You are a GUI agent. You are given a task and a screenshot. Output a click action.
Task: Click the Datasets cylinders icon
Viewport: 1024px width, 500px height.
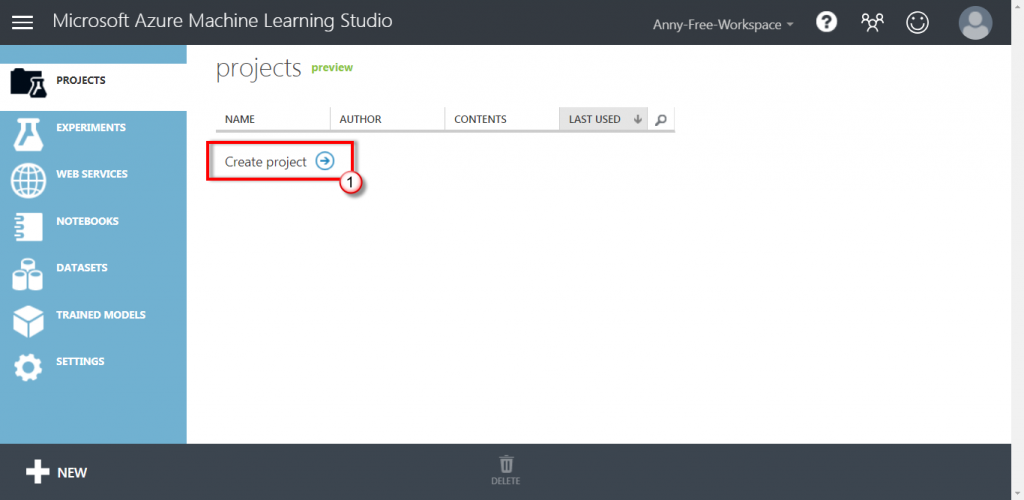pyautogui.click(x=28, y=274)
